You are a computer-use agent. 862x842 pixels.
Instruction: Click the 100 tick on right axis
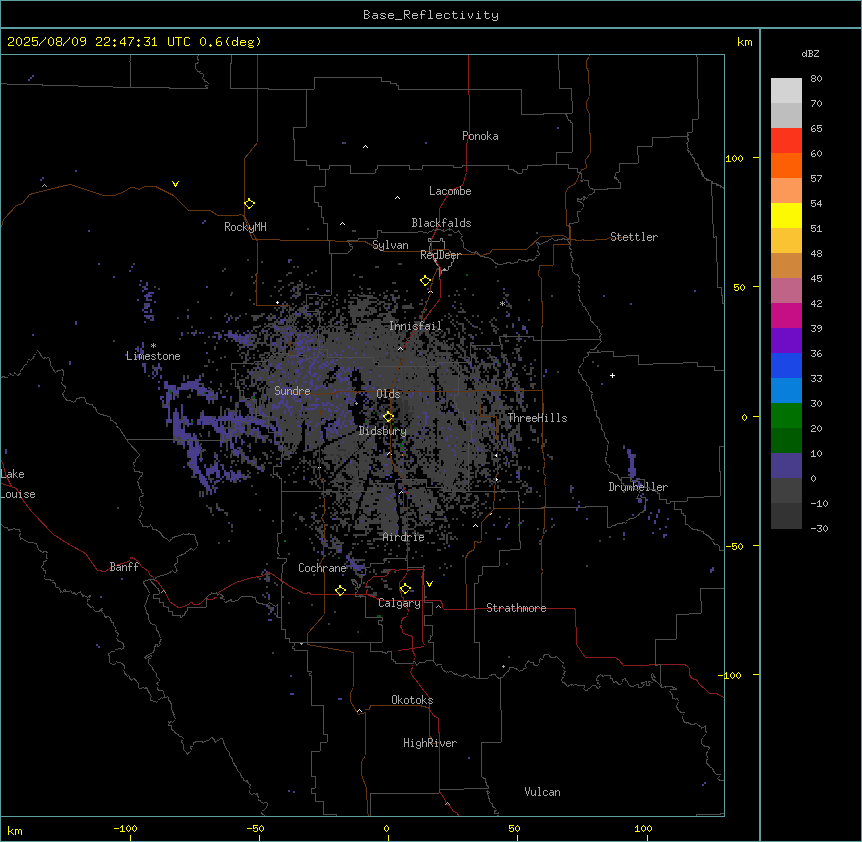(x=734, y=158)
